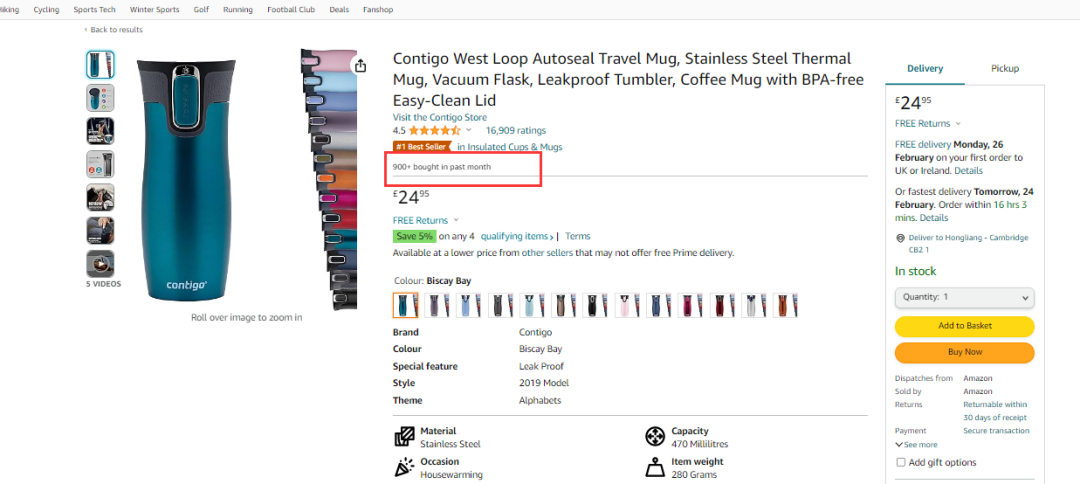Click the share icon above the product image
Screen dimensions: 1080x484
[x=360, y=65]
